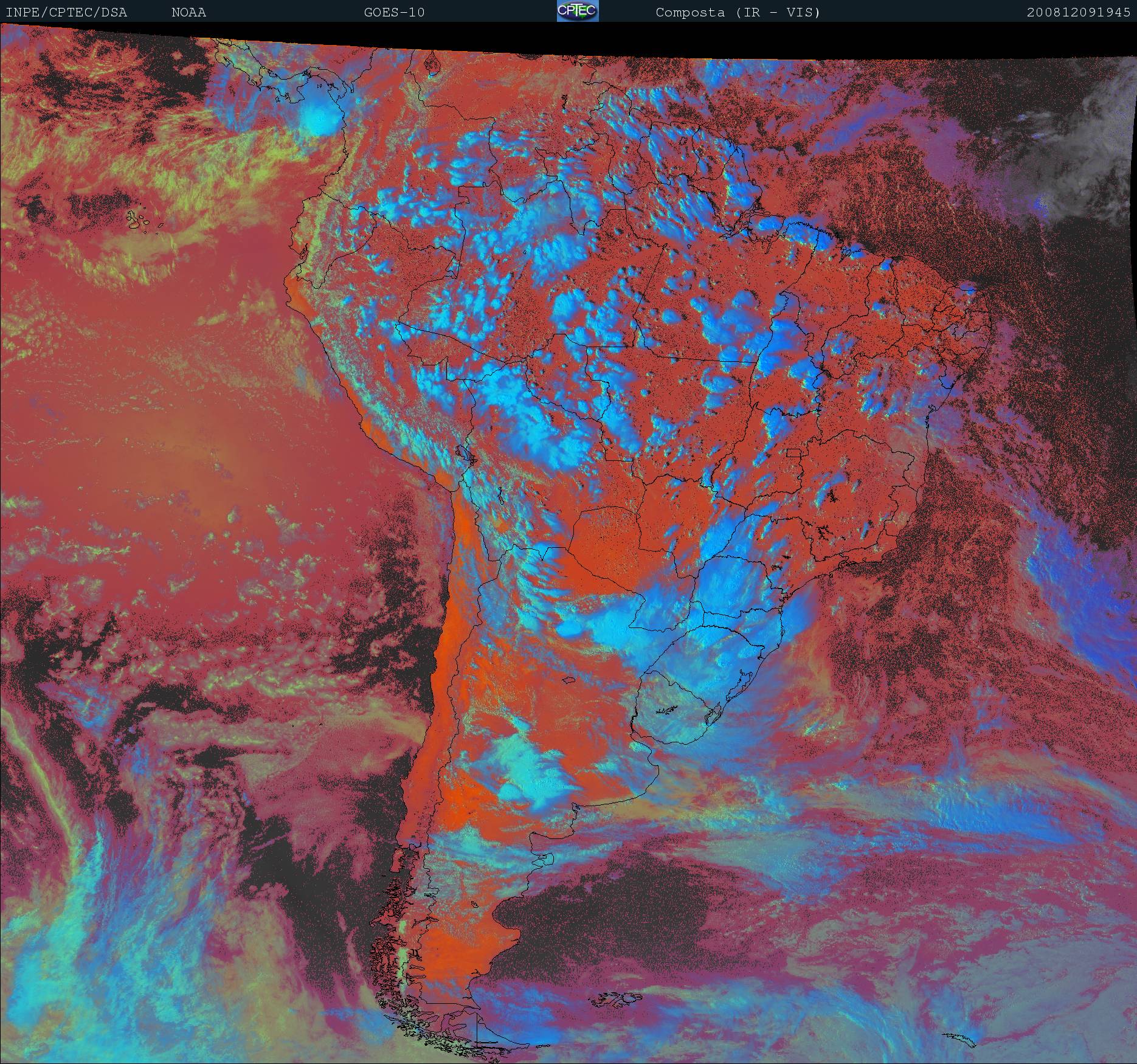
Task: Select the "INPE/CPTEC/DSA" header text
Action: [x=66, y=12]
